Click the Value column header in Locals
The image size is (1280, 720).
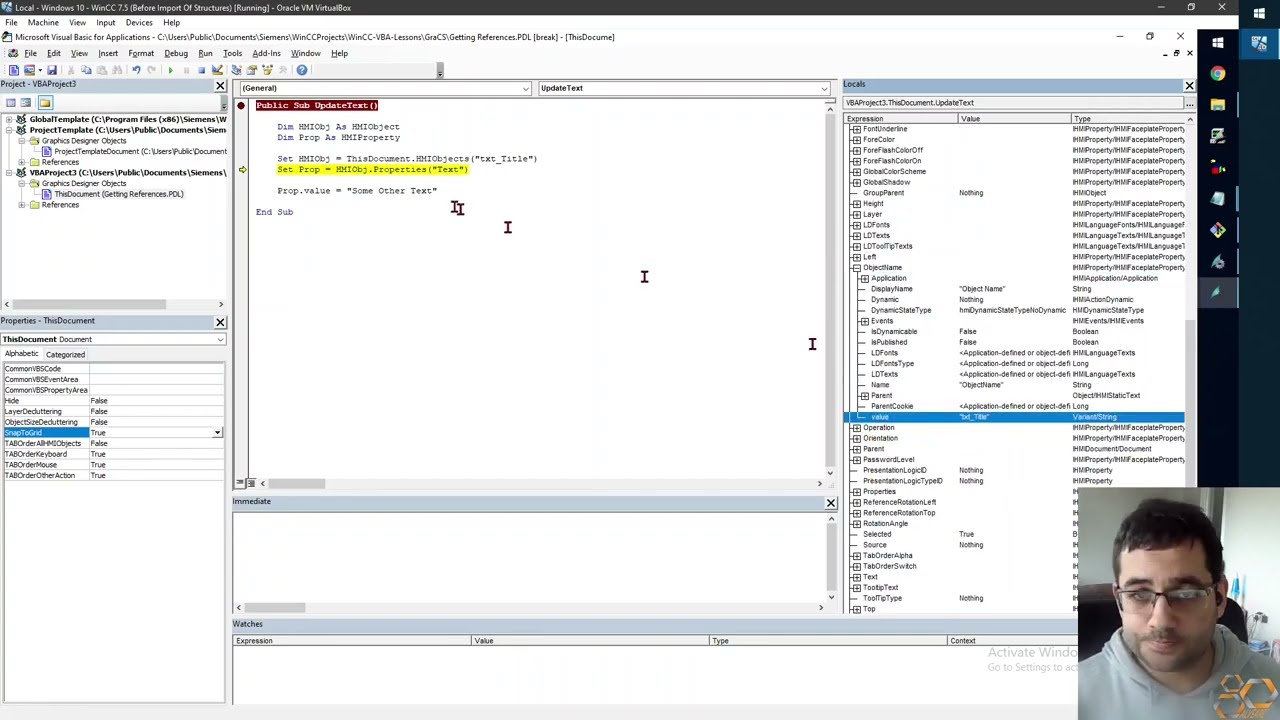pos(1015,119)
